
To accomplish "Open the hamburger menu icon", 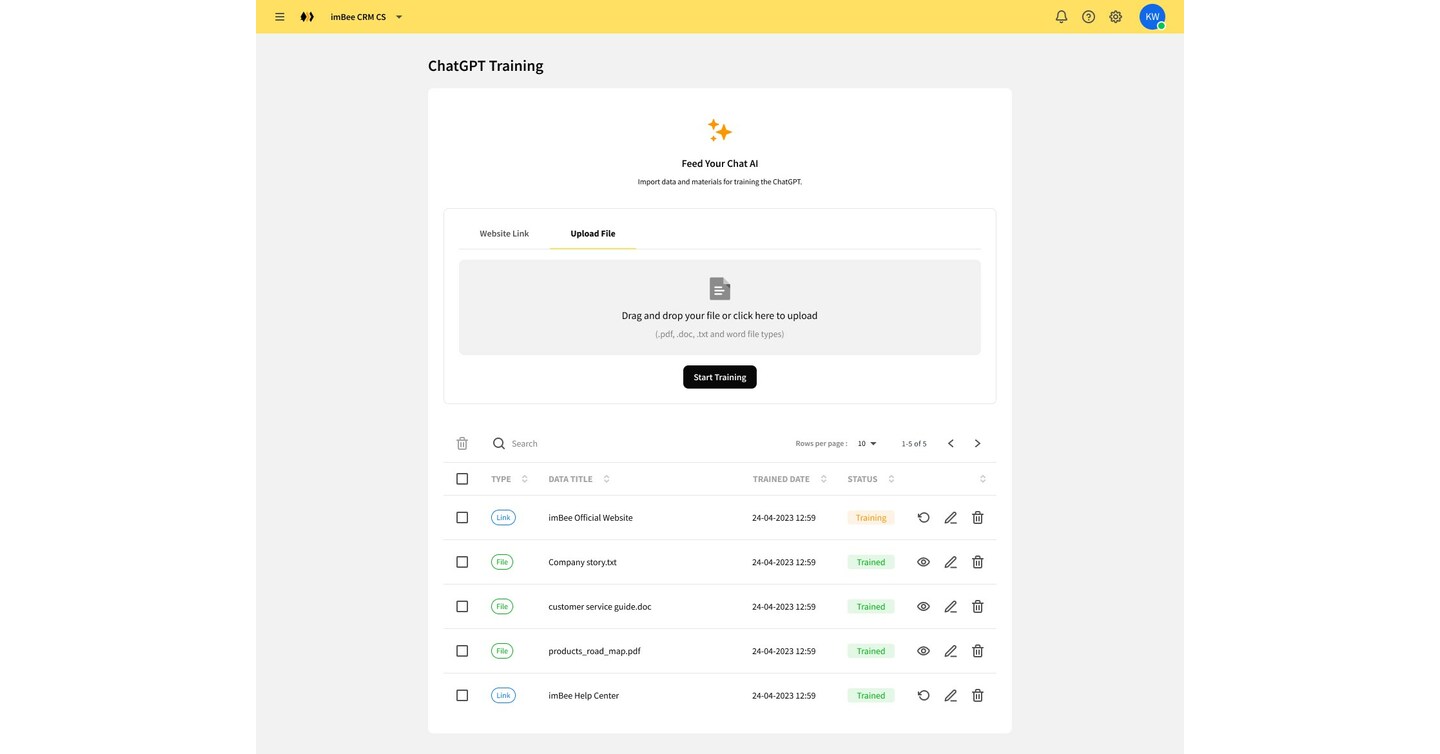I will pos(280,16).
